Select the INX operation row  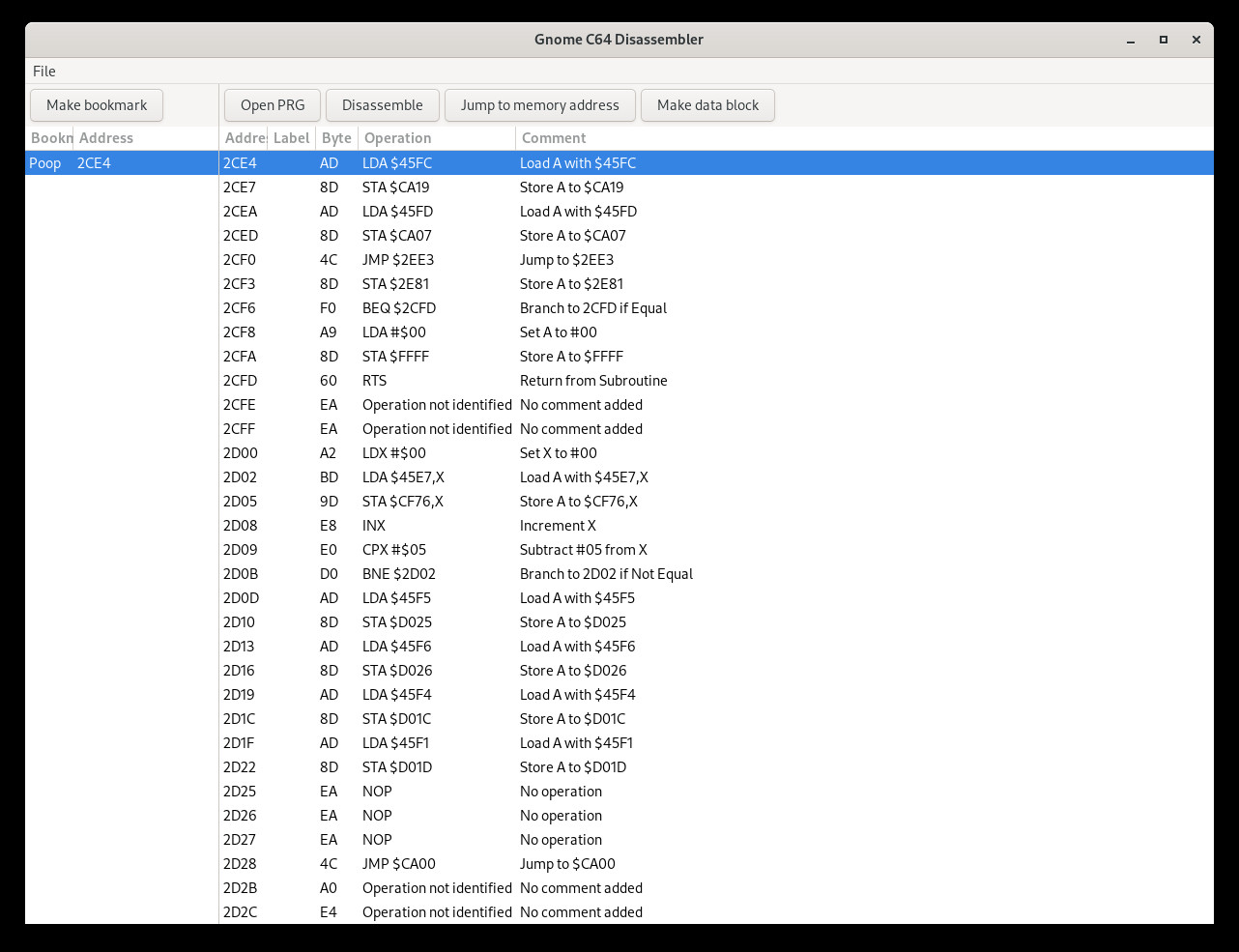[x=716, y=526]
